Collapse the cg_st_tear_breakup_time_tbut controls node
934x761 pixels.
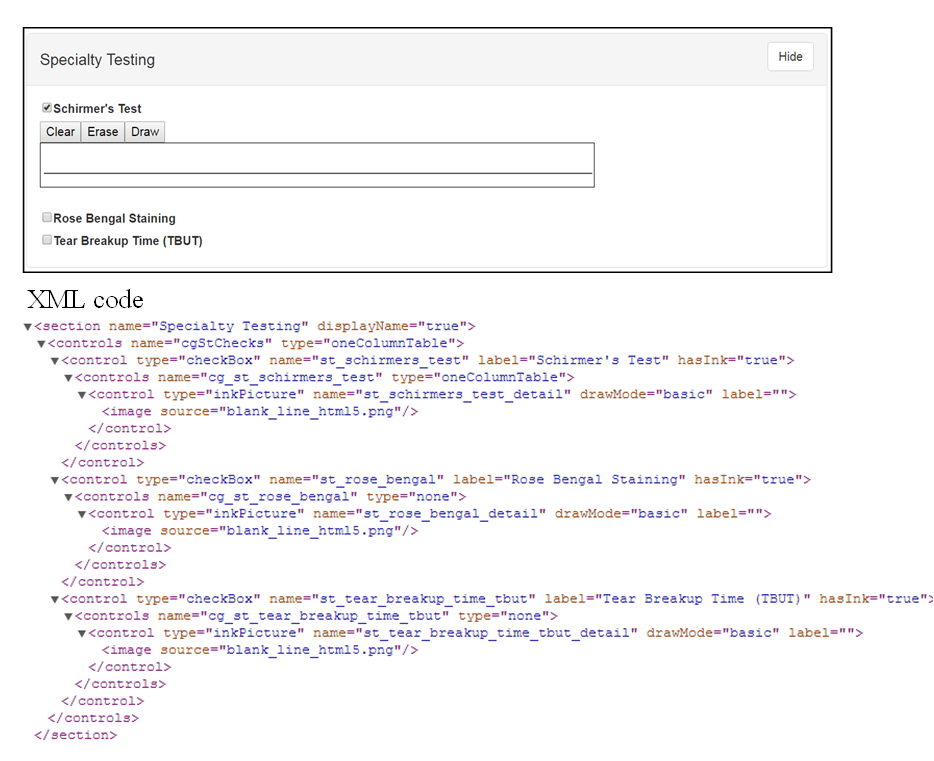(x=69, y=616)
